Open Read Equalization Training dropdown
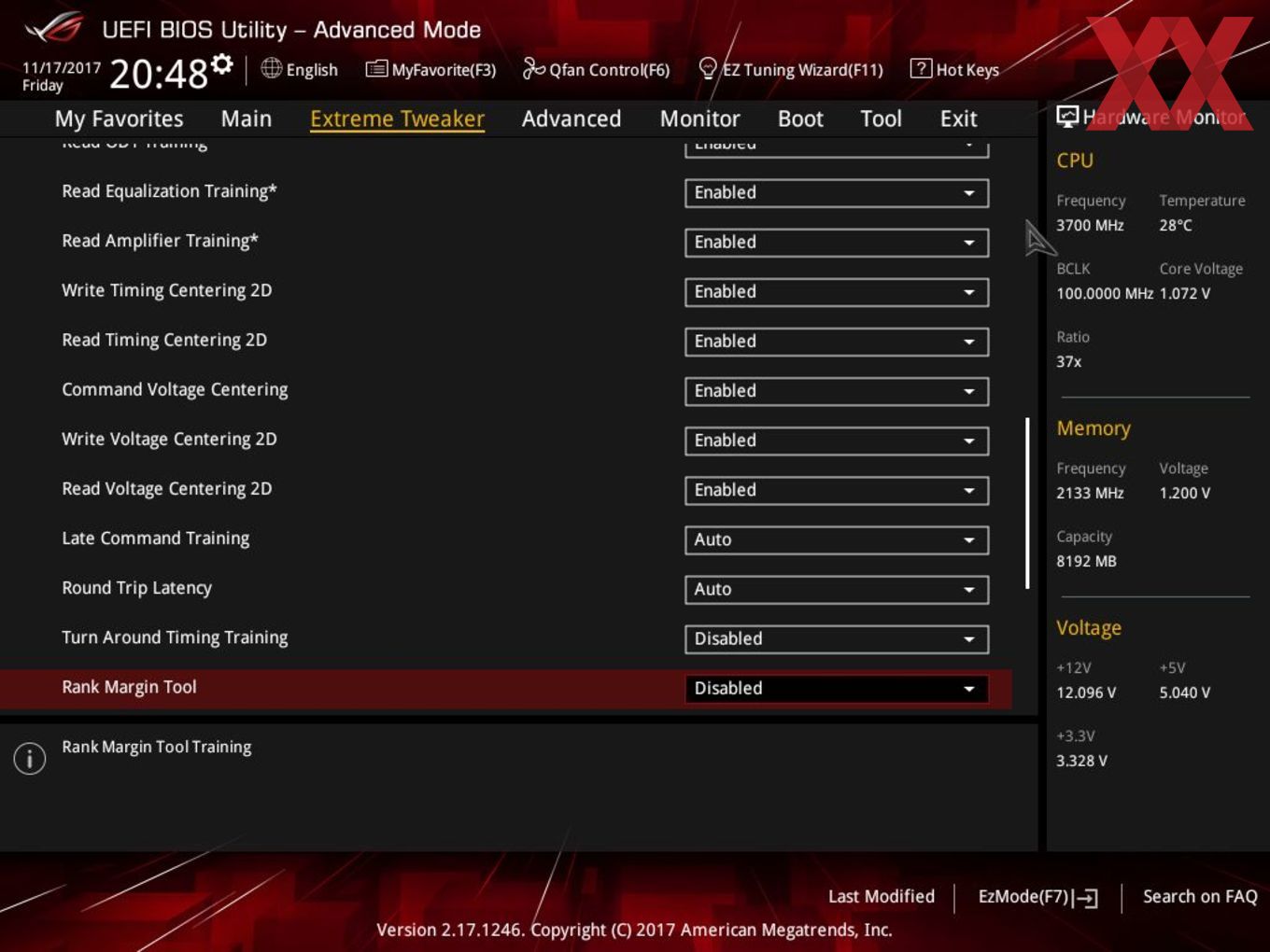Viewport: 1270px width, 952px height. (837, 192)
